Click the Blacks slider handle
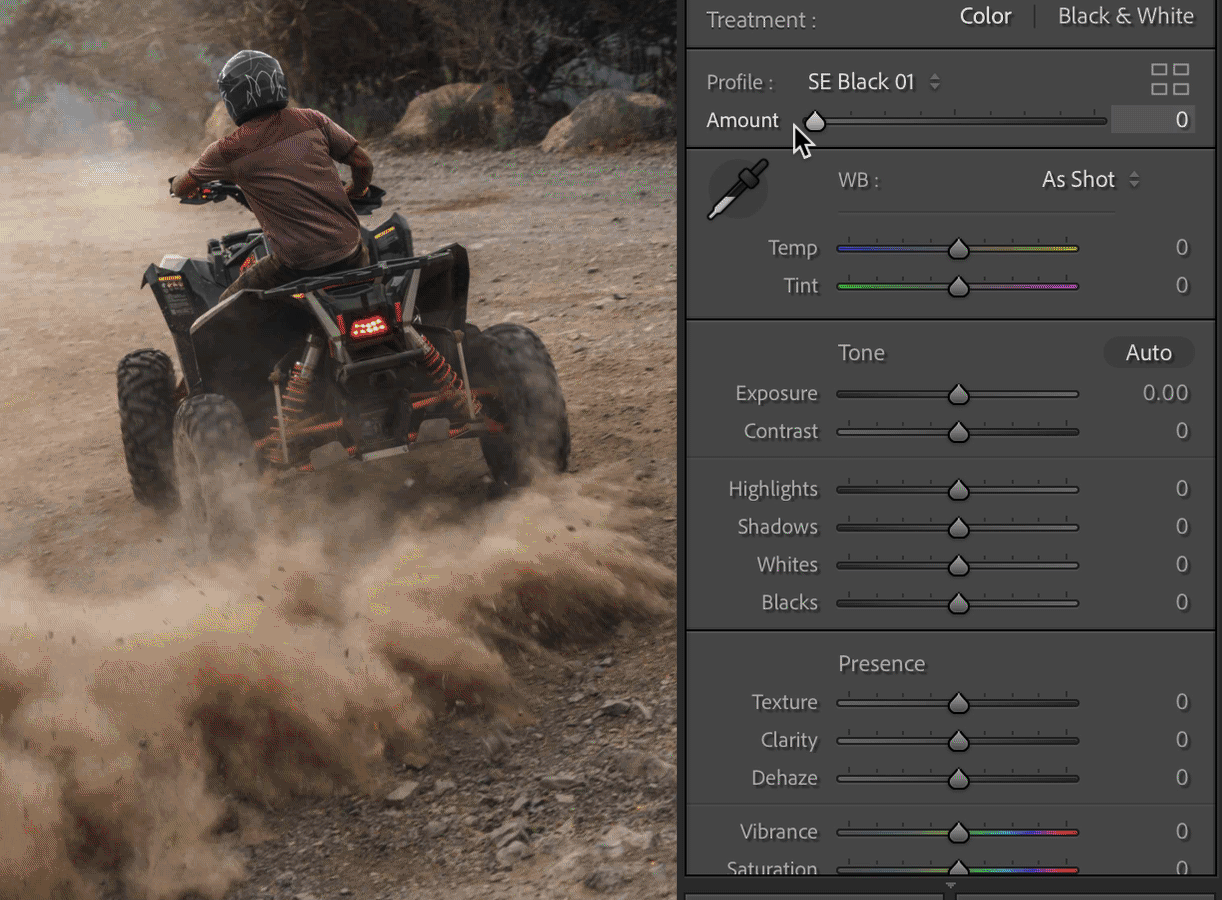The width and height of the screenshot is (1222, 900). click(x=958, y=603)
